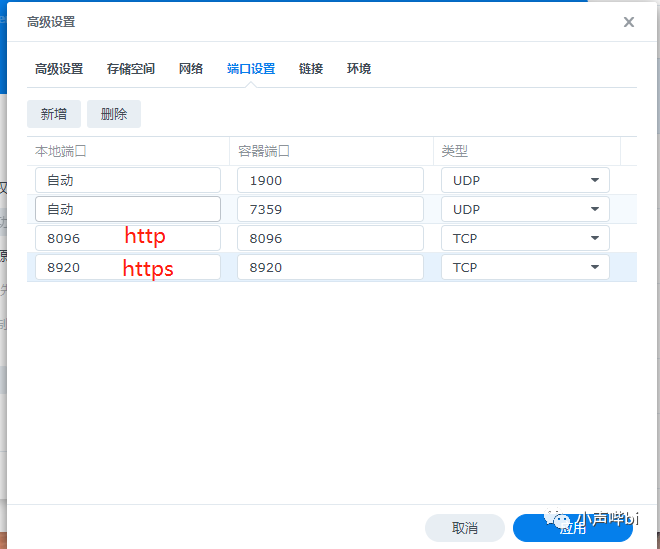
Task: Open the TCP type dropdown for port 8096
Action: (x=525, y=238)
